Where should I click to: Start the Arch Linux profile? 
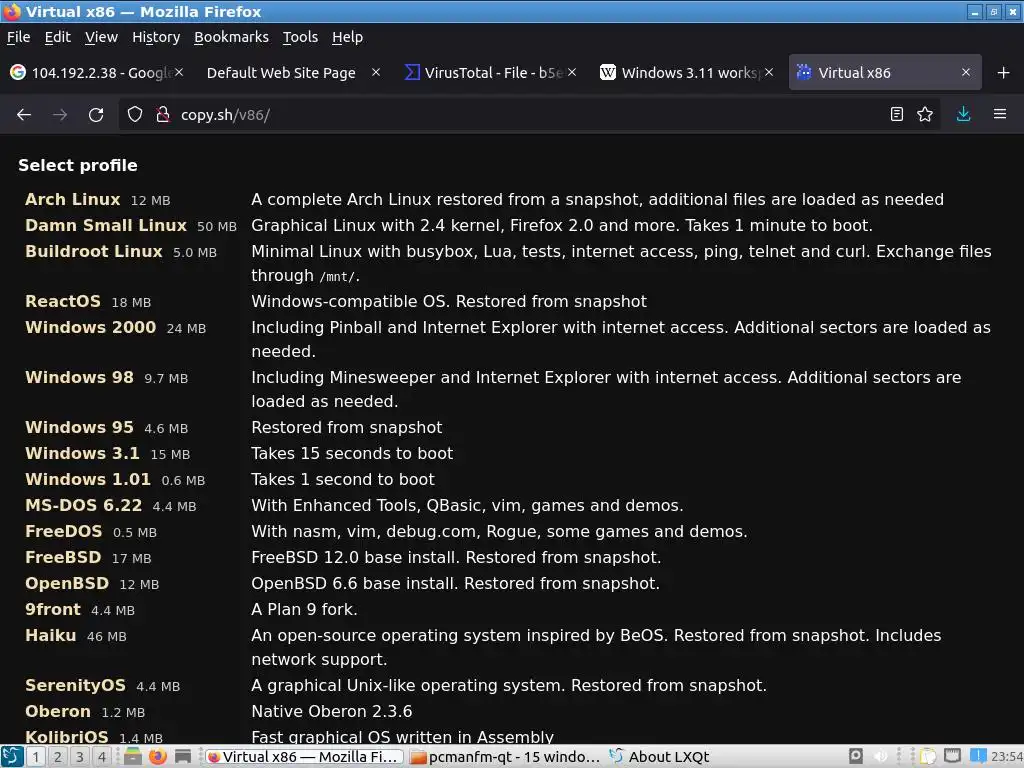pos(72,199)
